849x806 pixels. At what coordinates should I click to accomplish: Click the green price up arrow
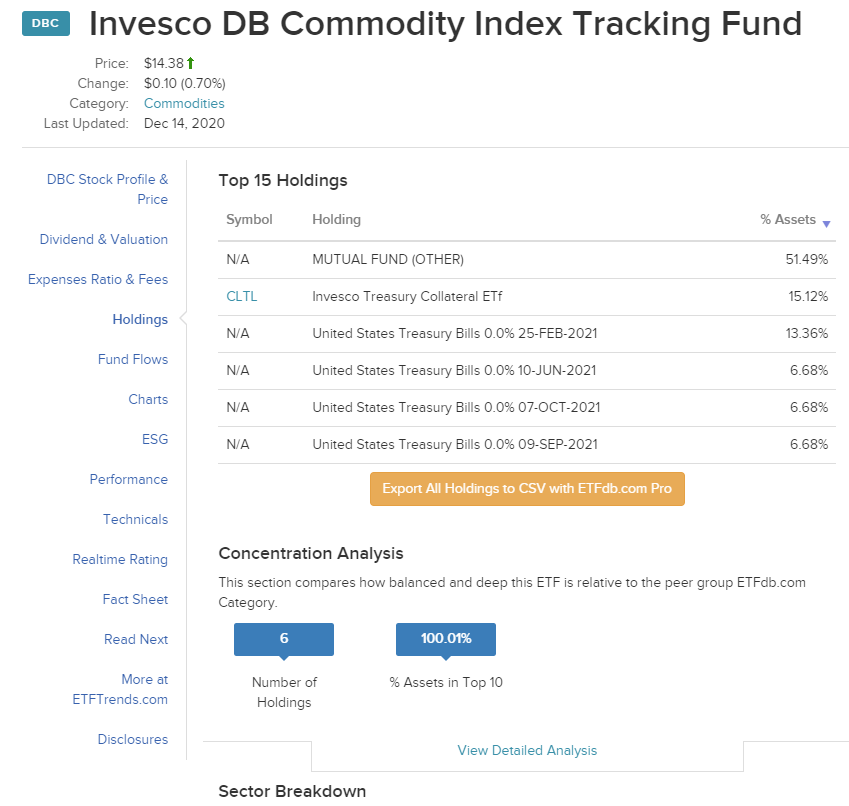[x=190, y=64]
